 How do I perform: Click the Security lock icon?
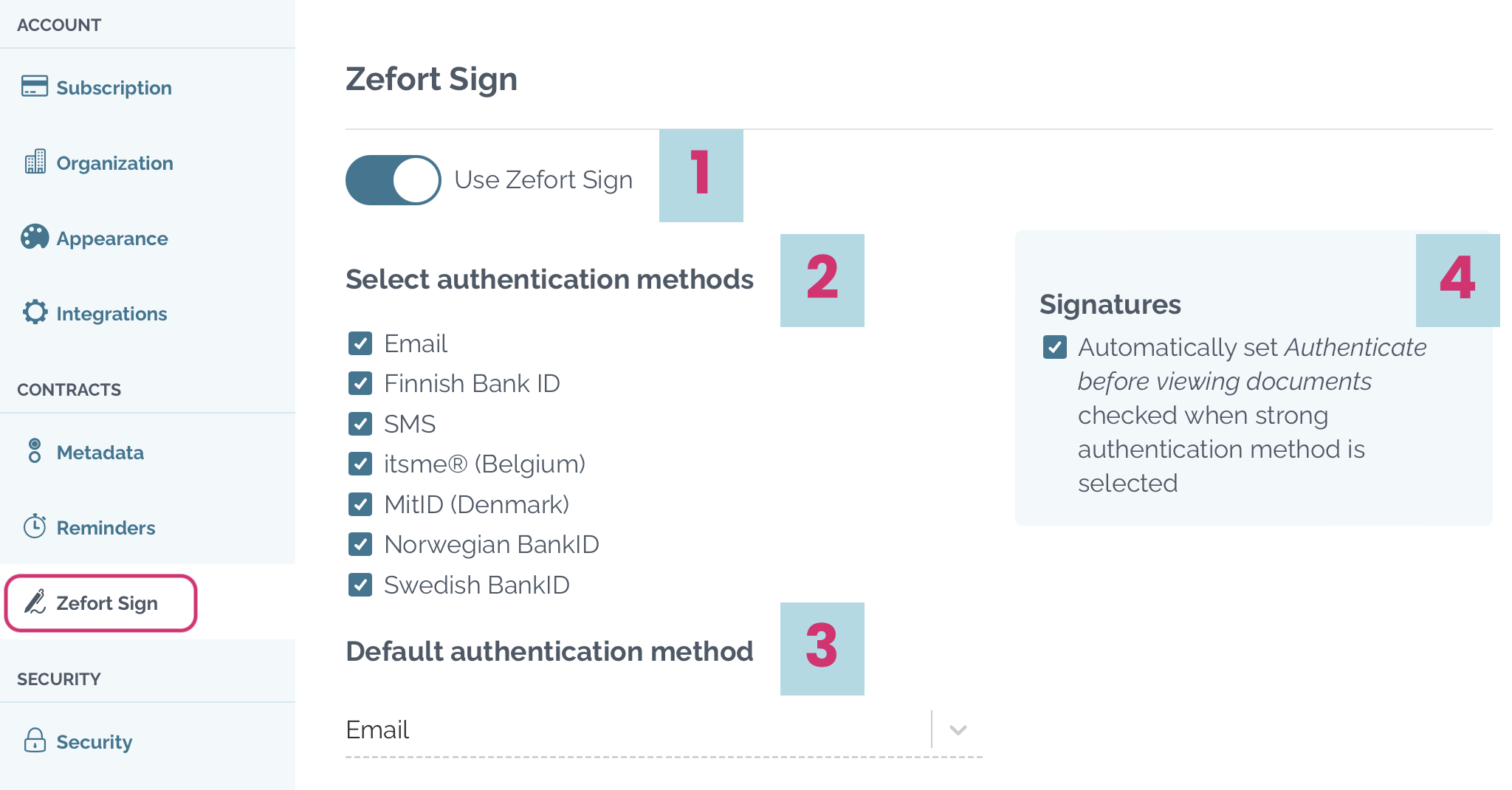35,741
